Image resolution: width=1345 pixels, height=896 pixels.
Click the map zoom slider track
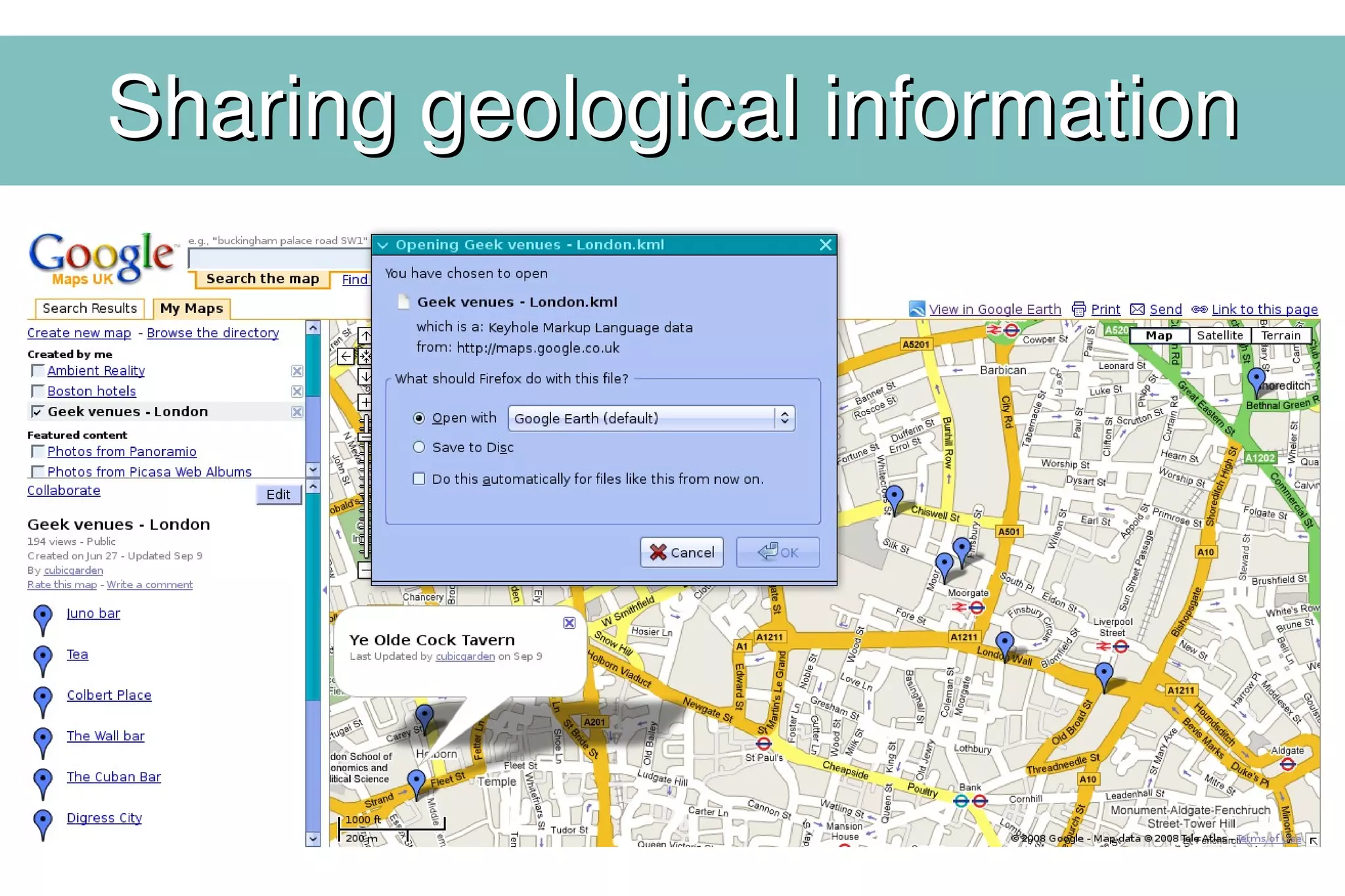(x=365, y=499)
